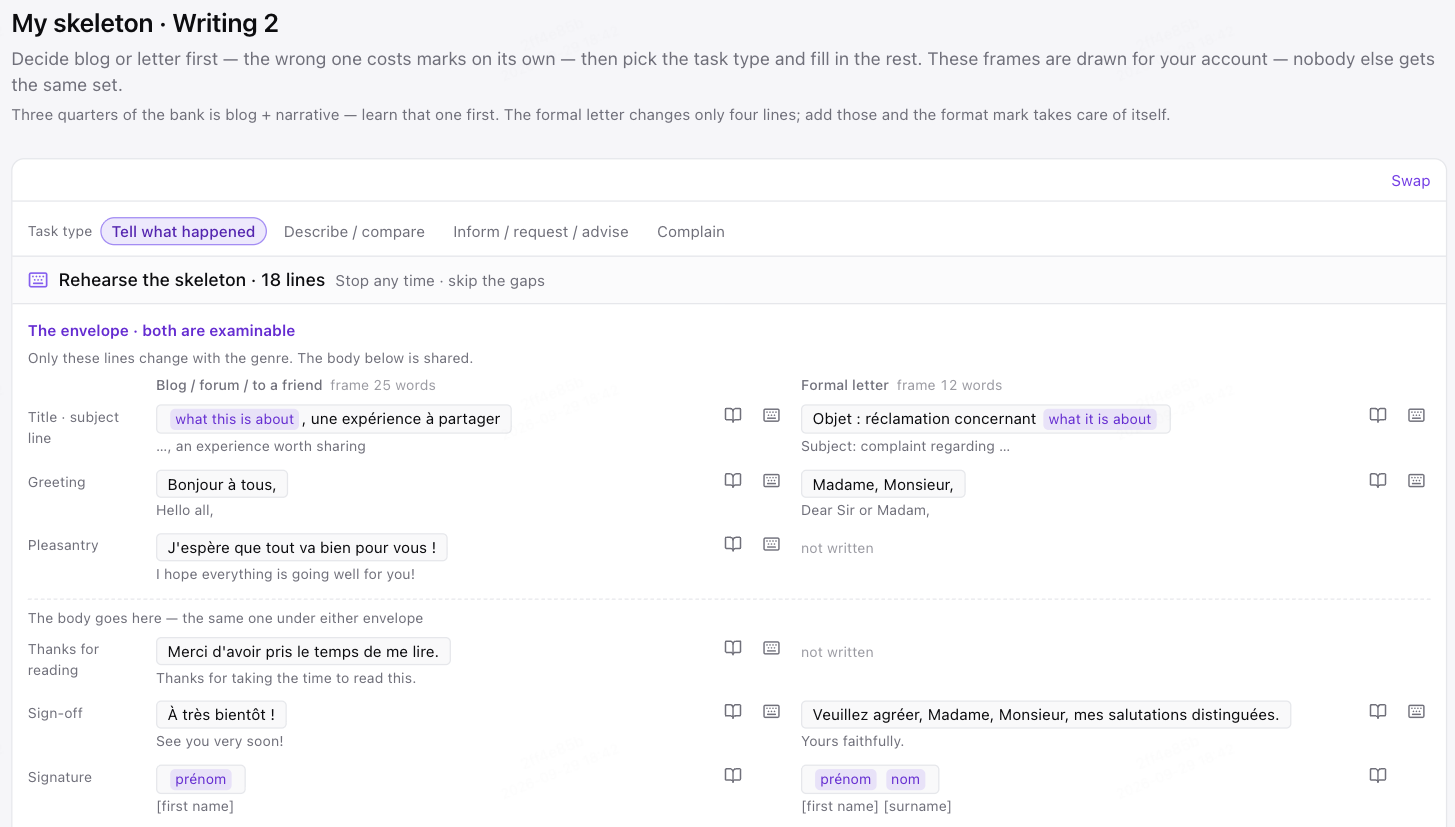
Task: Click the 'My skeleton · Writing 2' page title
Action: [145, 23]
